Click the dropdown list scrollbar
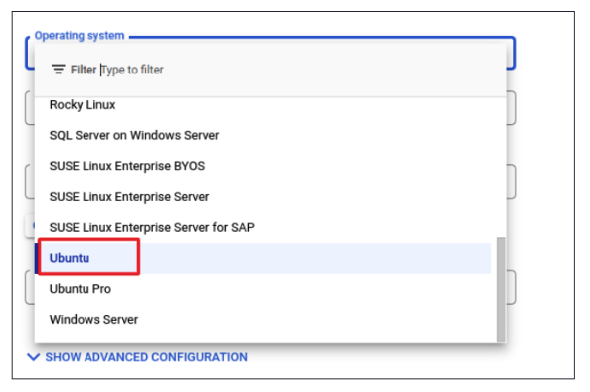This screenshot has width=590, height=392. click(501, 290)
